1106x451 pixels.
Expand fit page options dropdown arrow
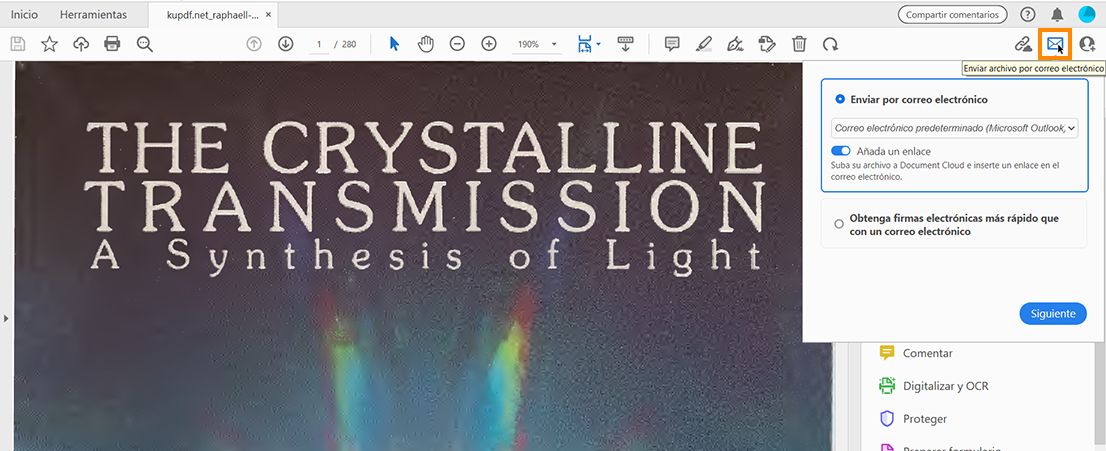point(598,44)
